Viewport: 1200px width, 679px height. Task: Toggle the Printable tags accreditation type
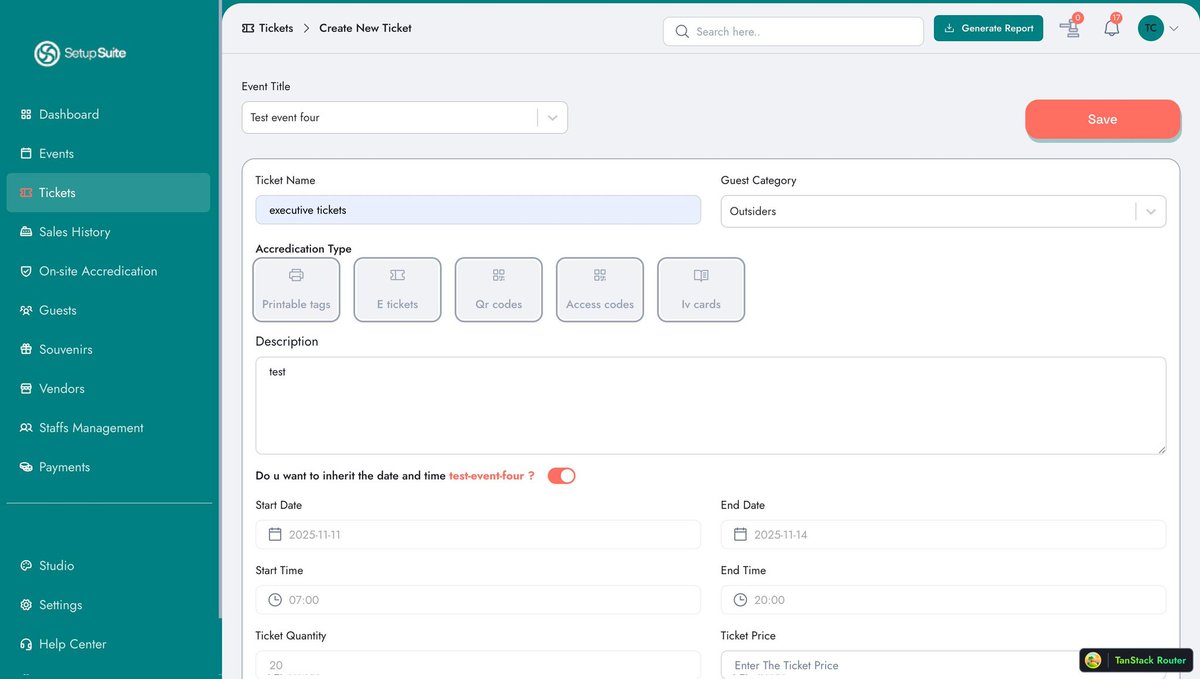(x=296, y=290)
